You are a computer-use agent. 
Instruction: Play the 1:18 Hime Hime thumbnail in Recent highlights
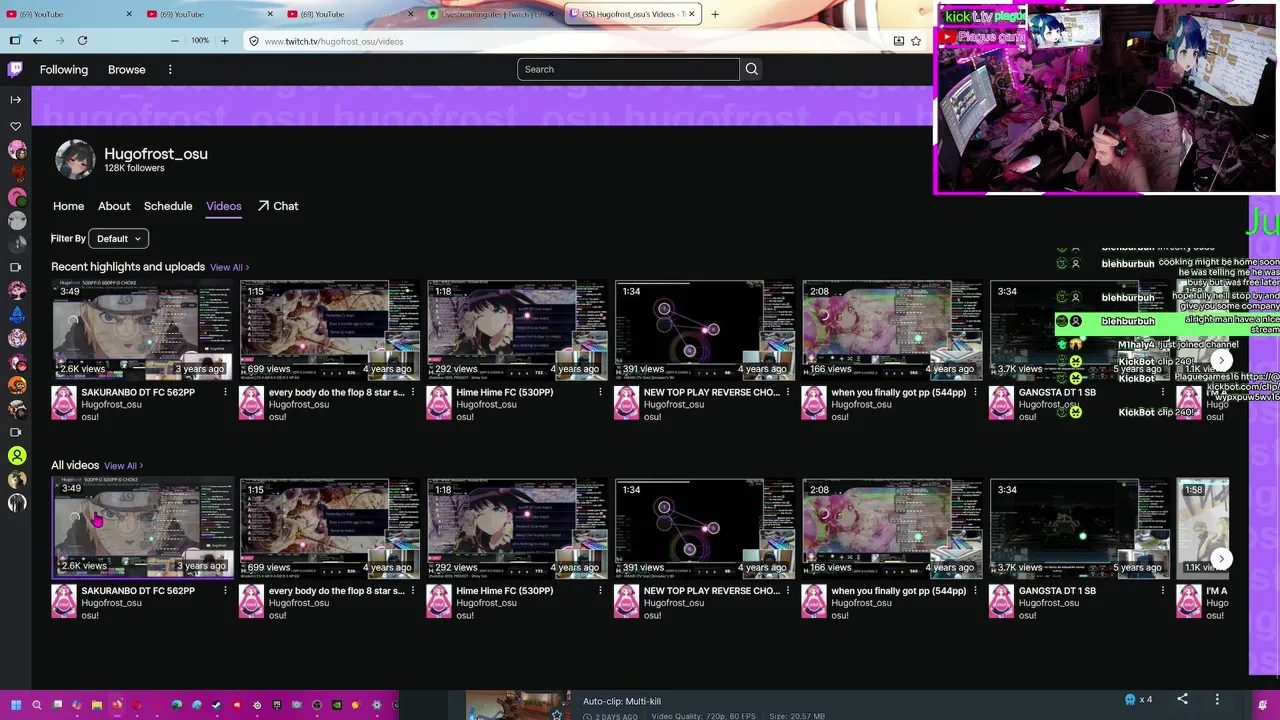coord(517,330)
